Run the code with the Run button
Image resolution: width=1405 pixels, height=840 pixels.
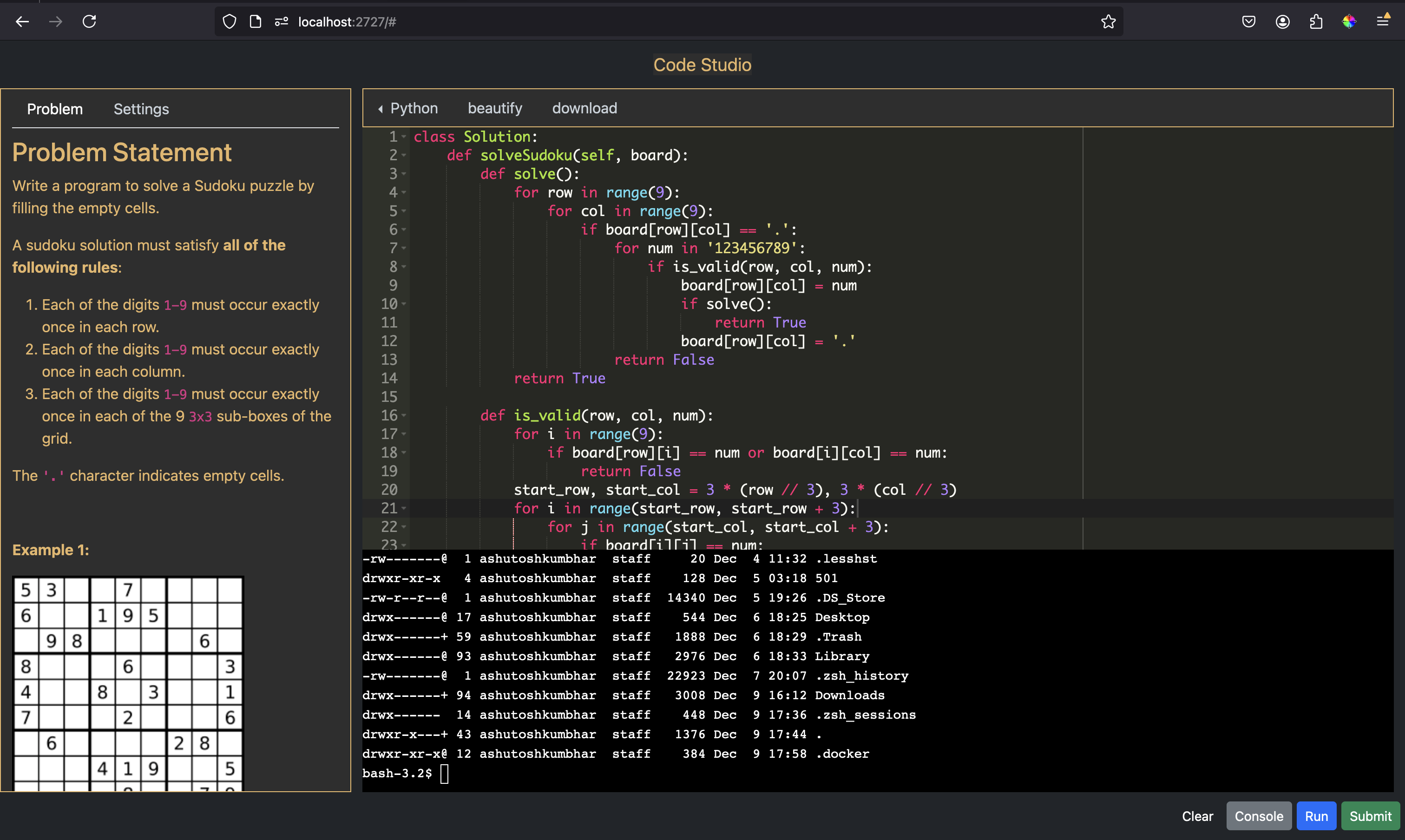click(x=1316, y=816)
